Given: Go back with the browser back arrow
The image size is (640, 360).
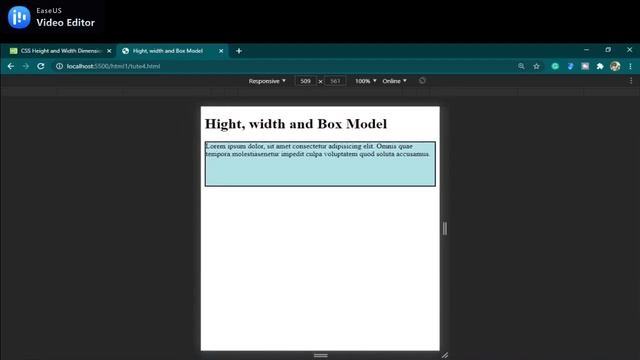Looking at the screenshot, I should point(11,66).
